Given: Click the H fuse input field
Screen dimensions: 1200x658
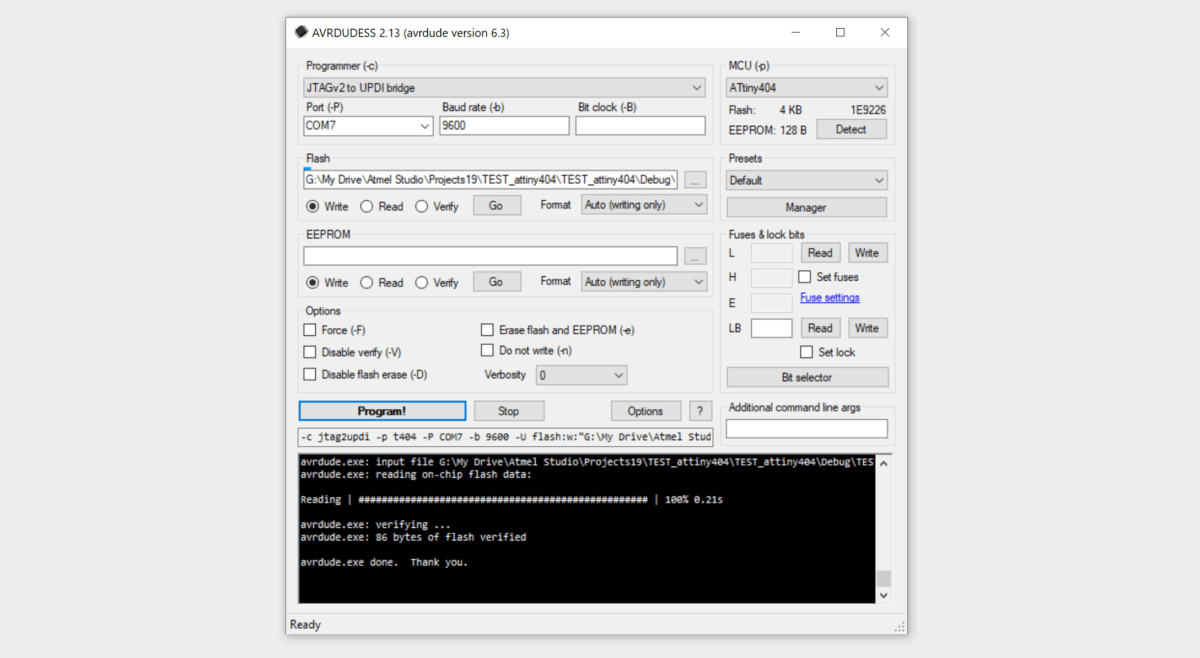Looking at the screenshot, I should [x=771, y=277].
